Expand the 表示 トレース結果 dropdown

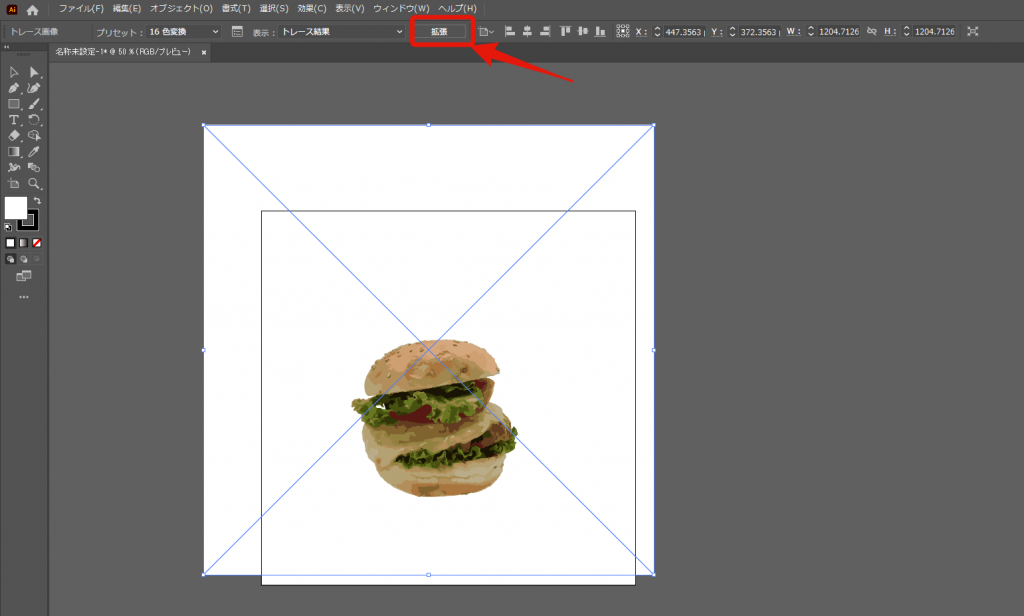pyautogui.click(x=340, y=32)
